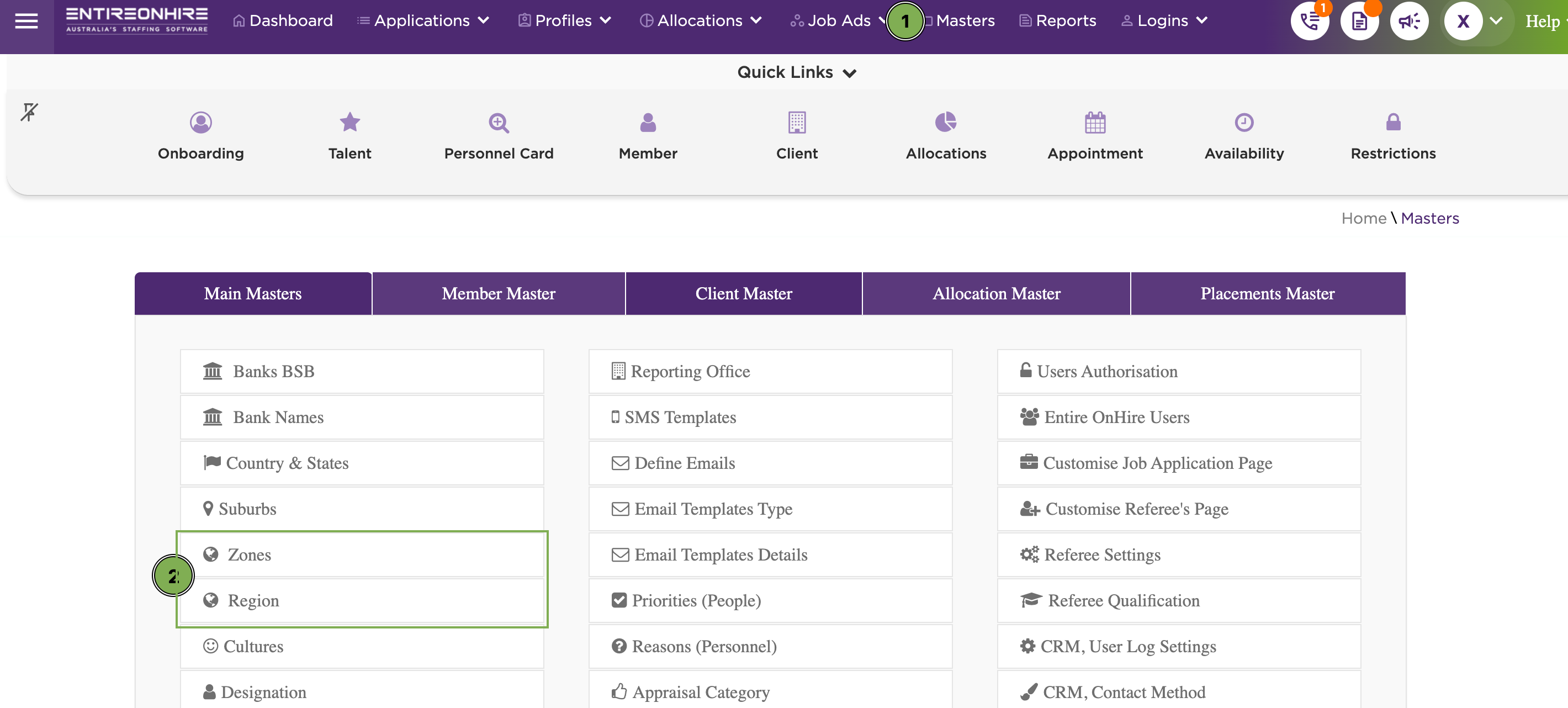The width and height of the screenshot is (1568, 708).
Task: Switch to the Allocation Master tab
Action: [x=997, y=293]
